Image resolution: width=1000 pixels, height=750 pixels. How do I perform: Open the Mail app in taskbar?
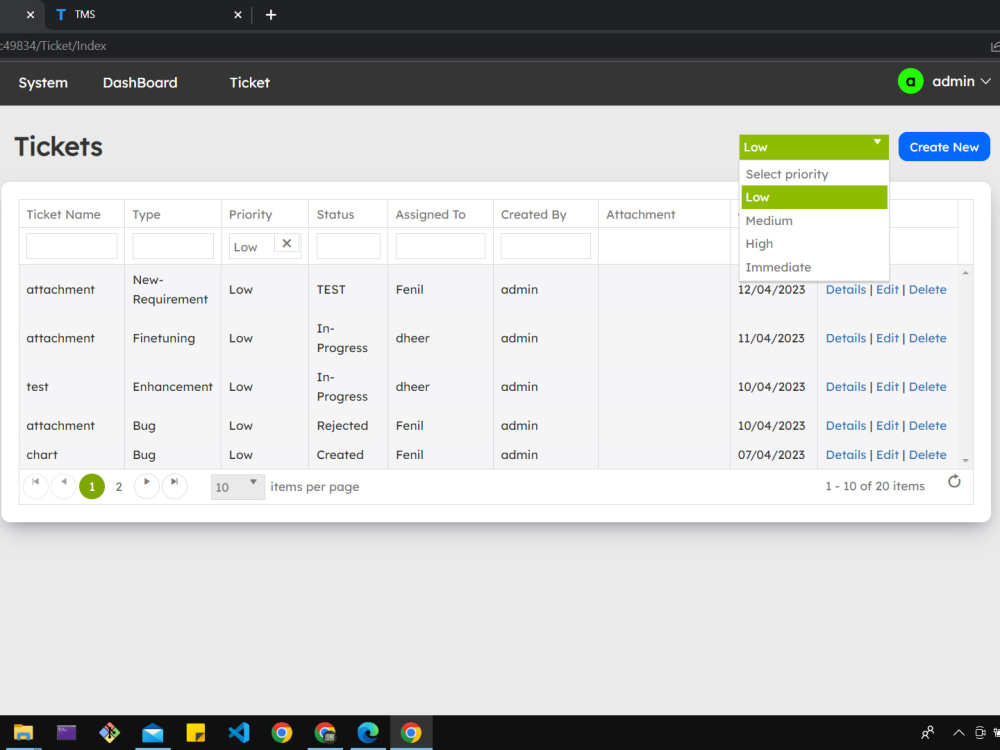click(x=152, y=732)
